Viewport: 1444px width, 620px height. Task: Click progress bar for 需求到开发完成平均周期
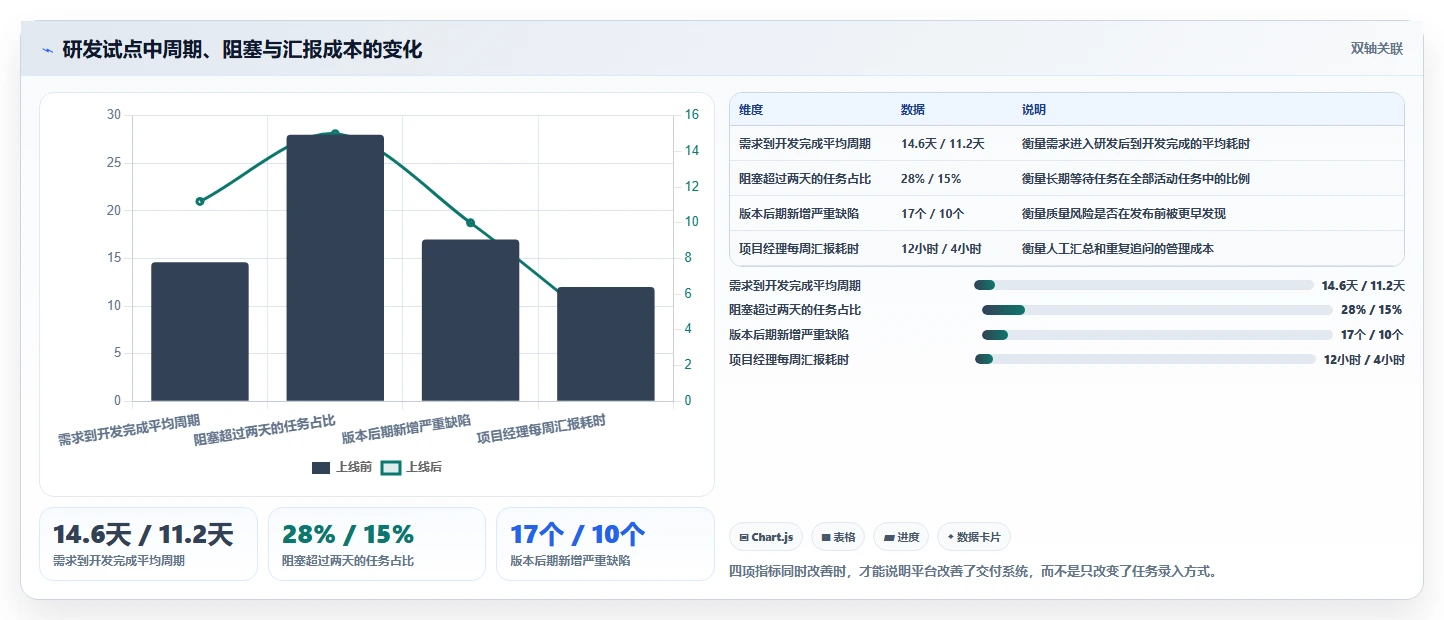[1143, 285]
